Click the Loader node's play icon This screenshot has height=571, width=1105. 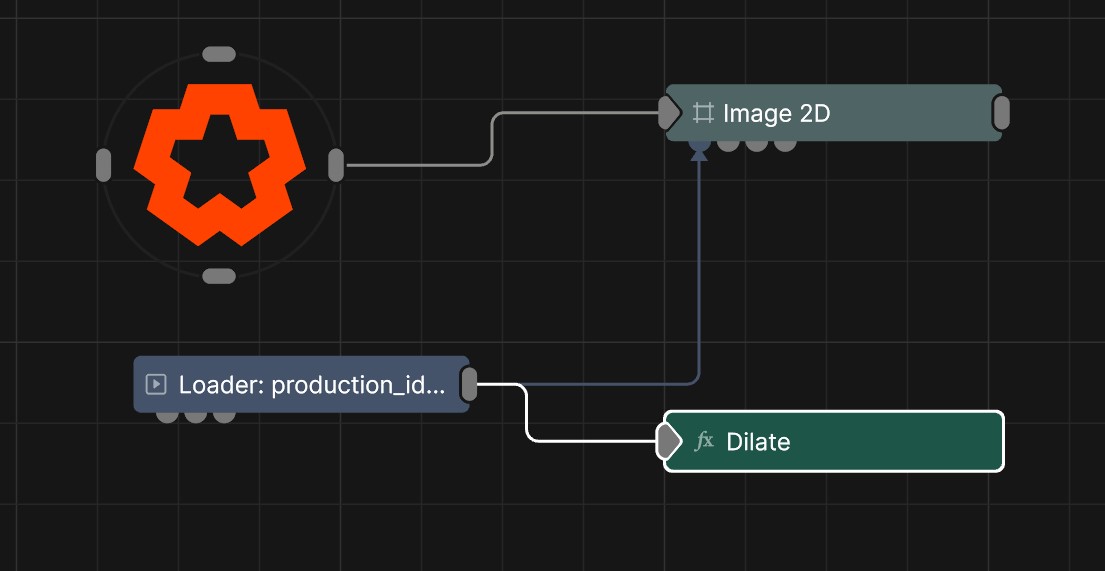point(155,384)
